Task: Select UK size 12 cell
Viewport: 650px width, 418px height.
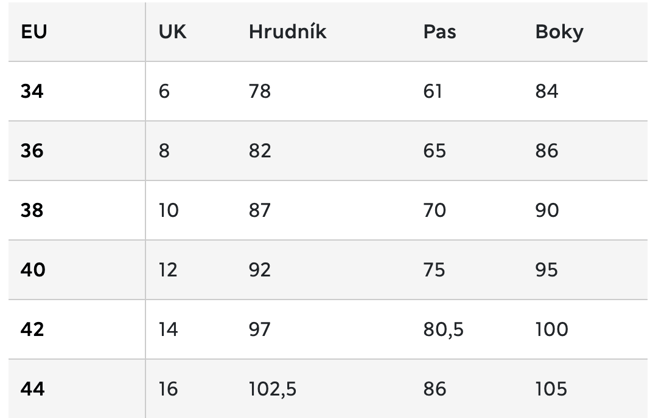Action: [x=168, y=270]
